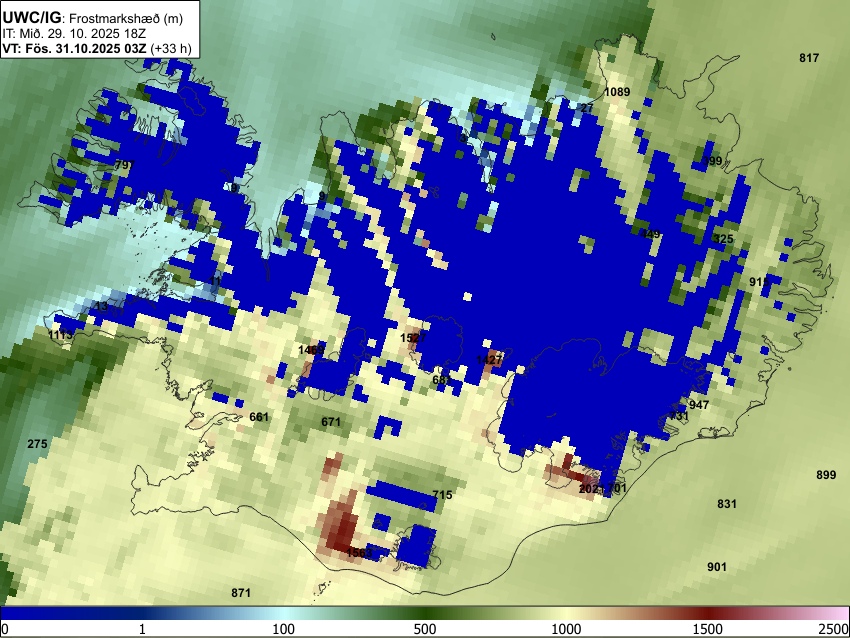850x638 pixels.
Task: Click the 2021 value label
Action: click(x=591, y=489)
